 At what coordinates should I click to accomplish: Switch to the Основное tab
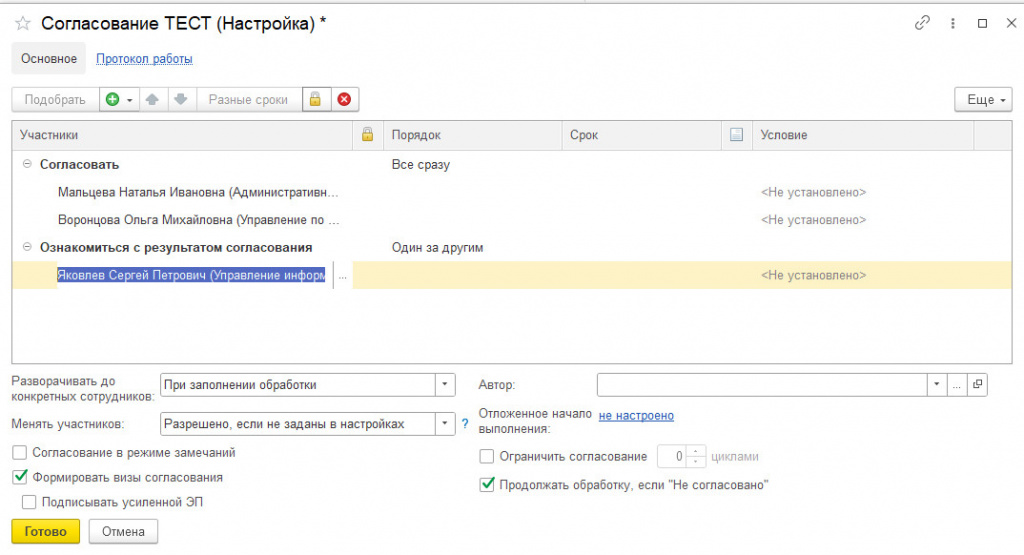[x=48, y=59]
